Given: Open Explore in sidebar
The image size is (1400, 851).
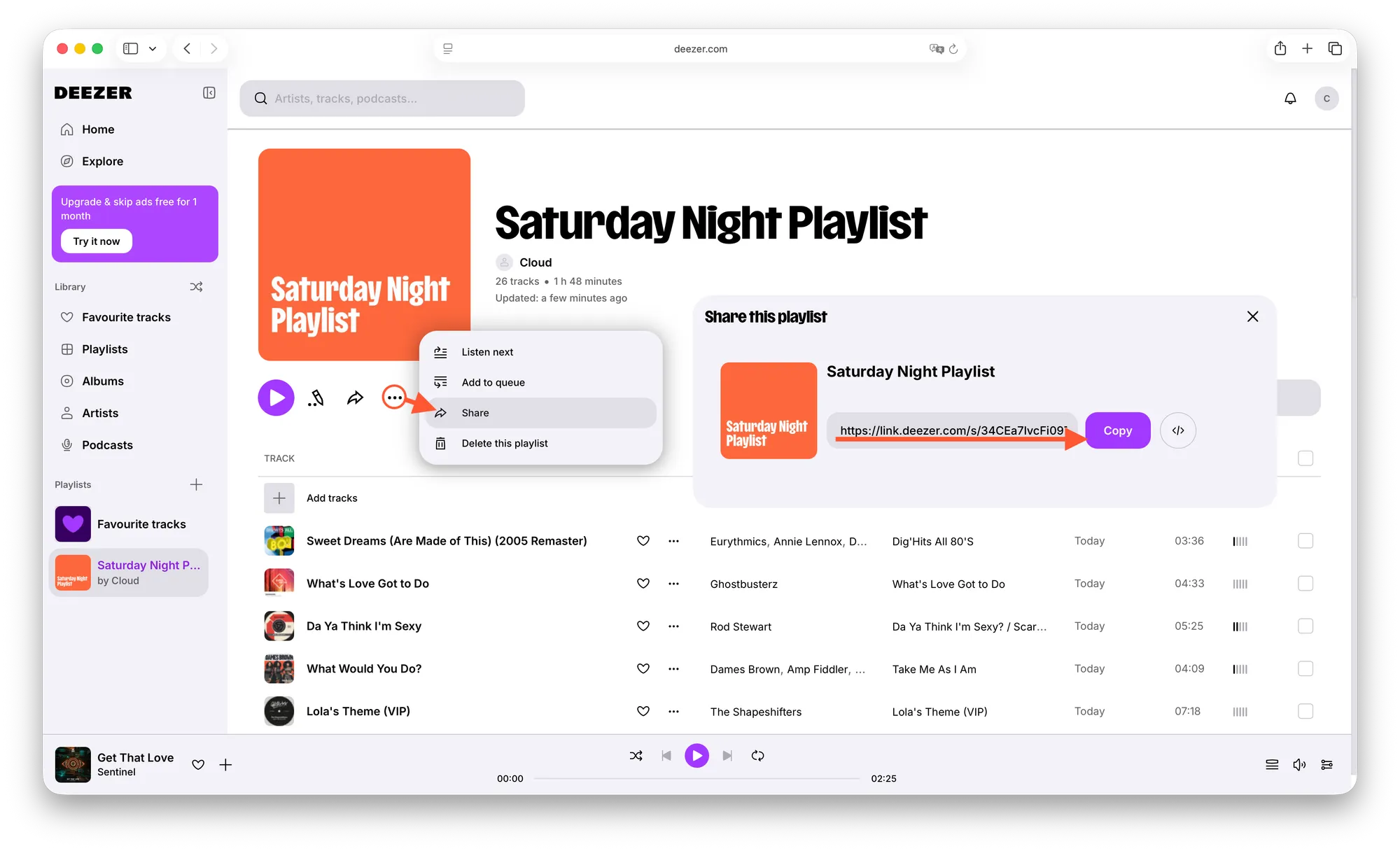Looking at the screenshot, I should pyautogui.click(x=102, y=162).
